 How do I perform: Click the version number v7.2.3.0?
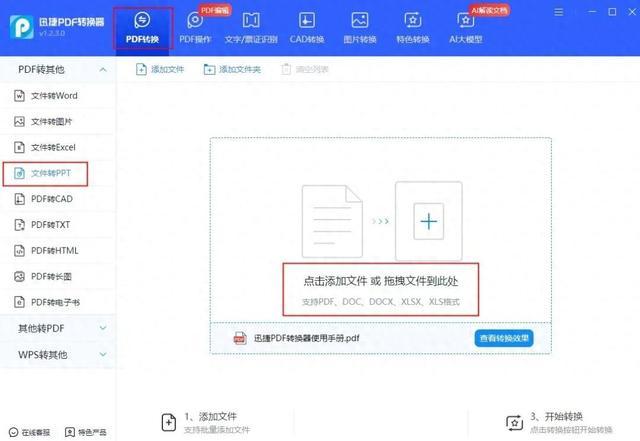pyautogui.click(x=52, y=33)
